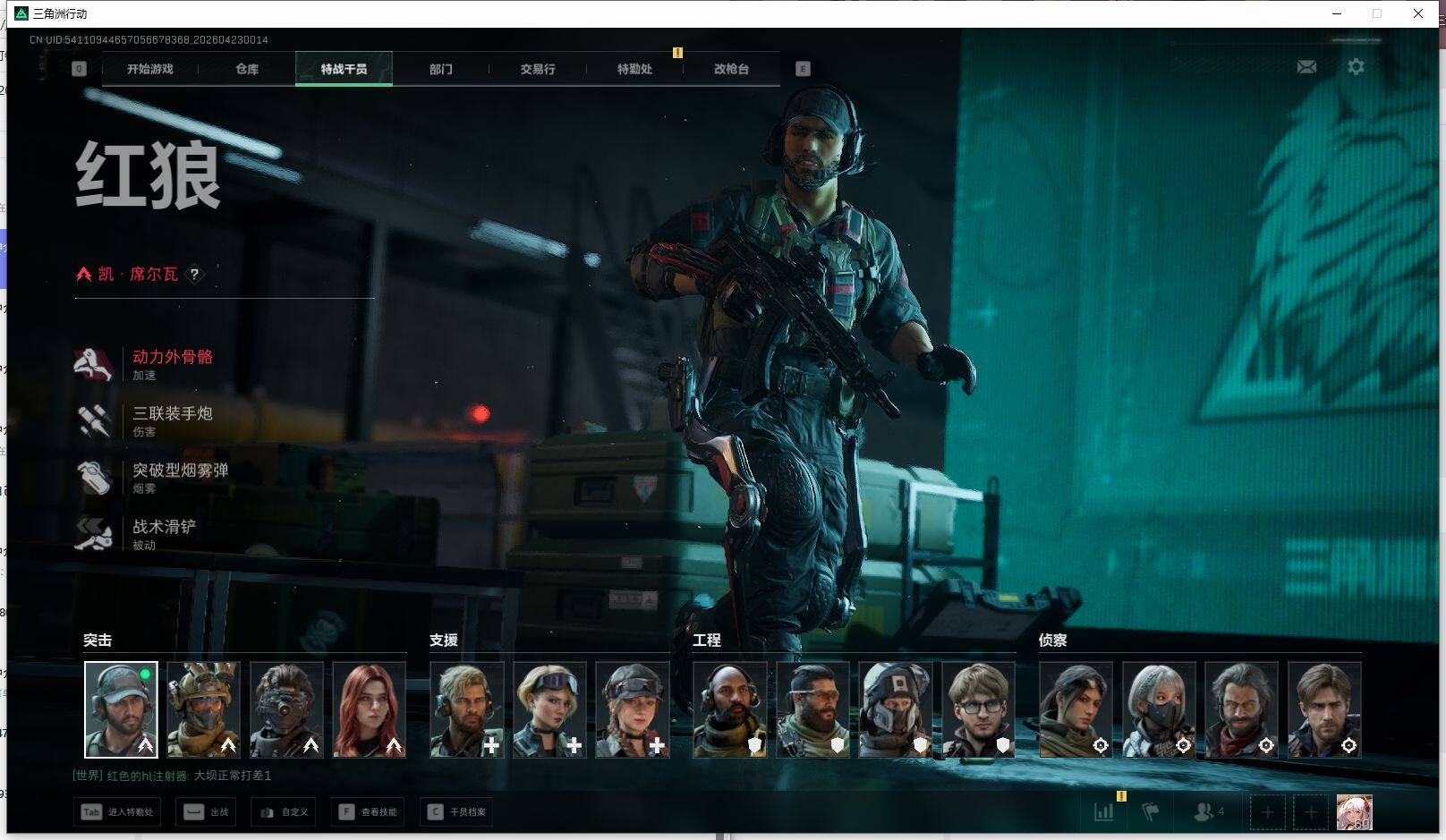The image size is (1446, 840).
Task: Select the red-haired female assault operator
Action: pos(369,709)
